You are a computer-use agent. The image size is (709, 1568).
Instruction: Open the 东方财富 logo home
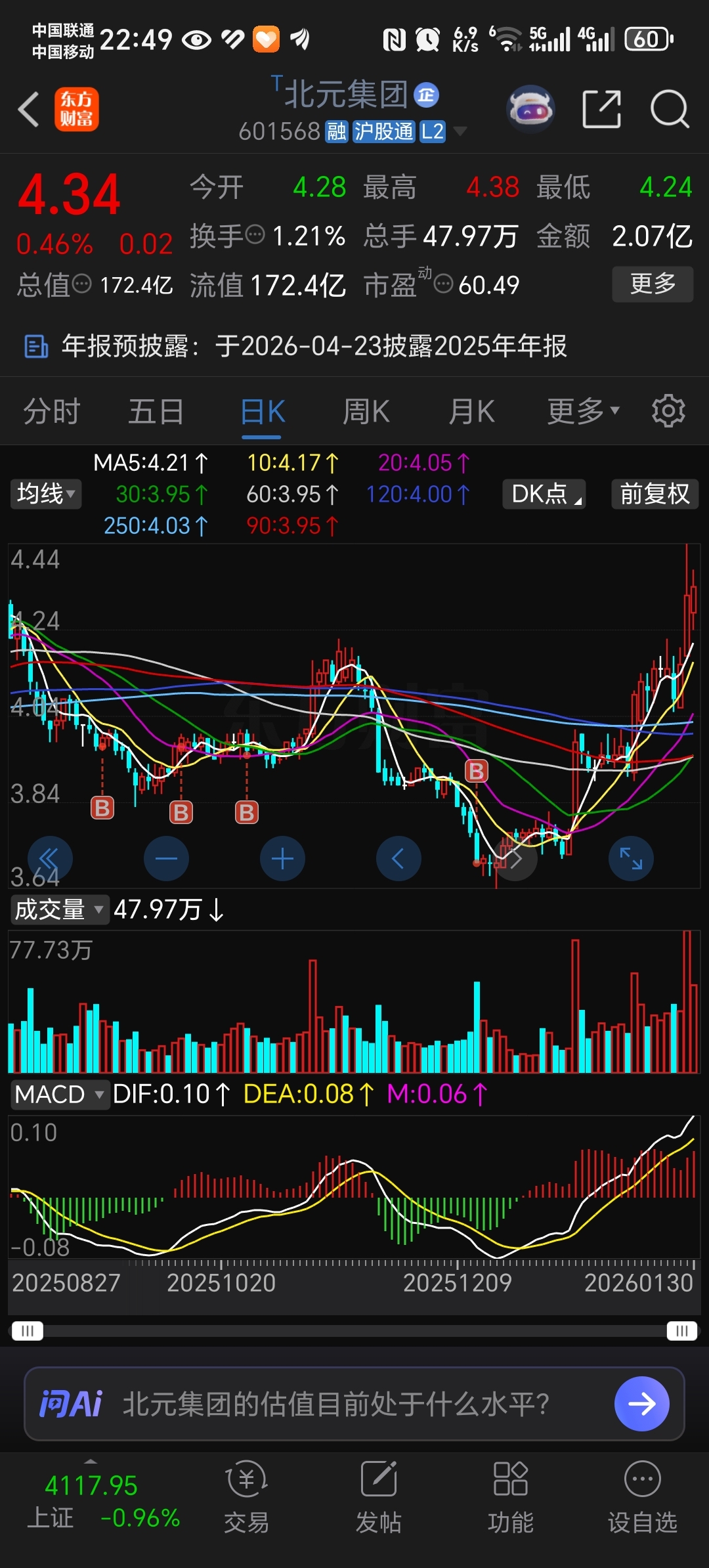point(77,109)
